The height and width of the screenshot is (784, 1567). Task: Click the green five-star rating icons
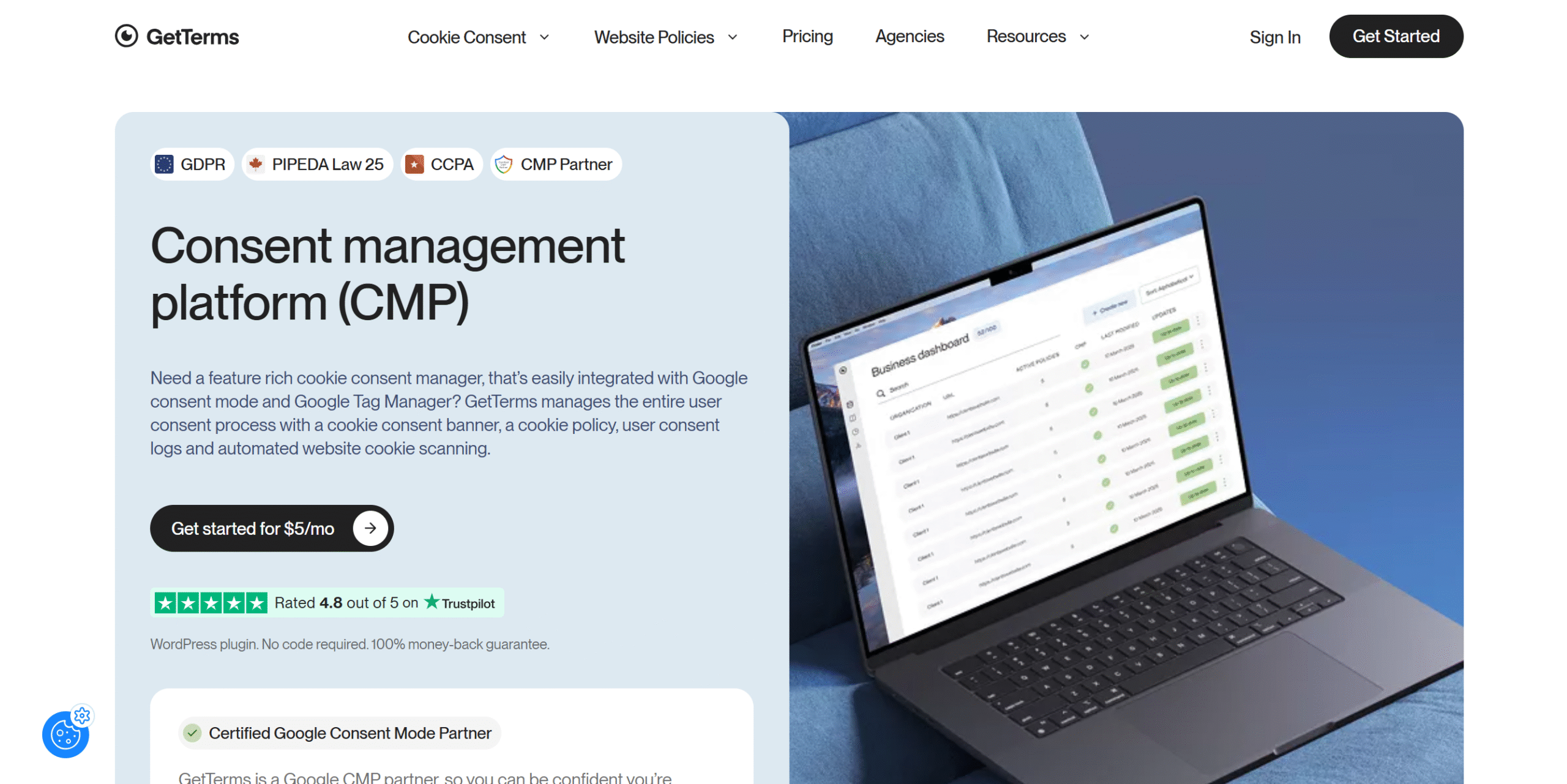point(211,603)
